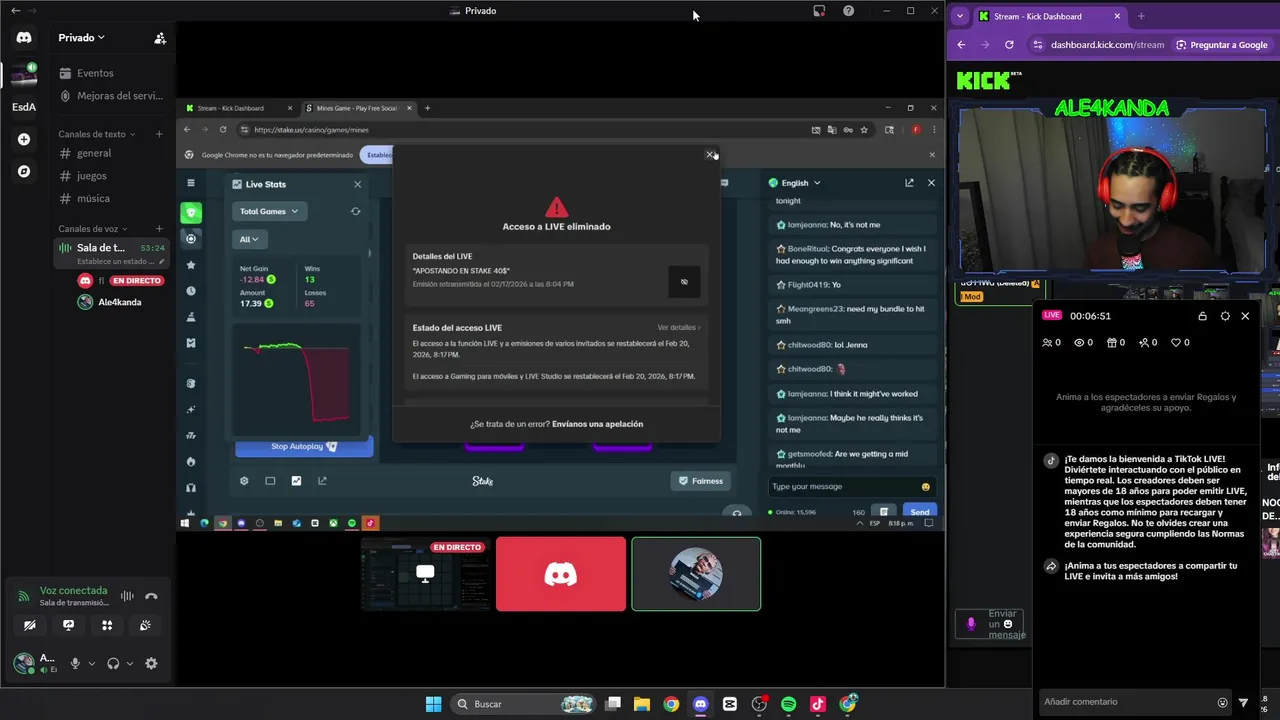Toggle lock icon in TikTok LIVE panel
Screen dimensions: 1280x720
click(x=1202, y=316)
